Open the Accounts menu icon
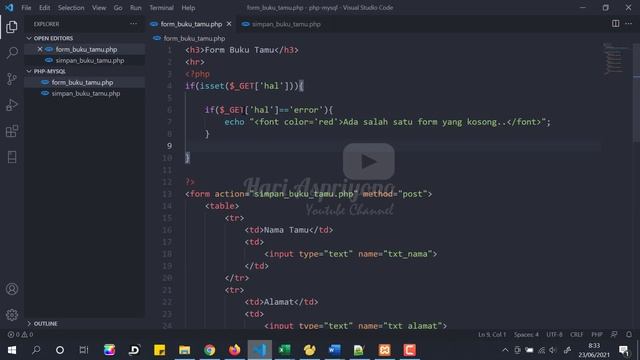Image resolution: width=640 pixels, height=360 pixels. (x=12, y=289)
